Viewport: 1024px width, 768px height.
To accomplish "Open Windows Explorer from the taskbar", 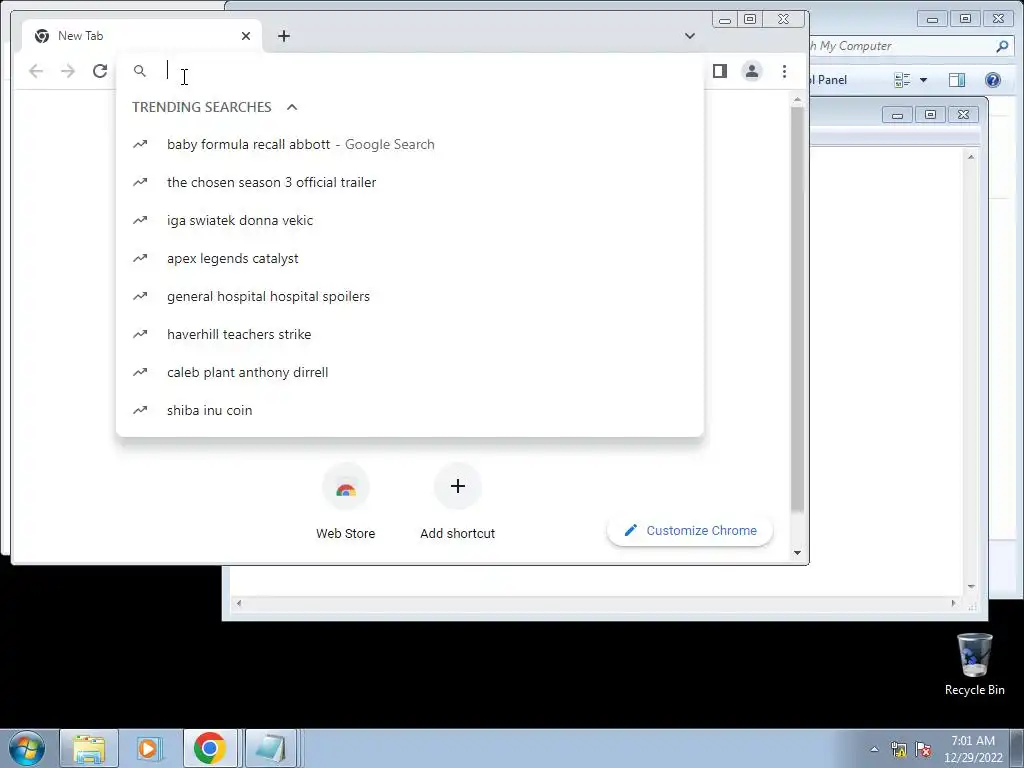I will tap(89, 748).
